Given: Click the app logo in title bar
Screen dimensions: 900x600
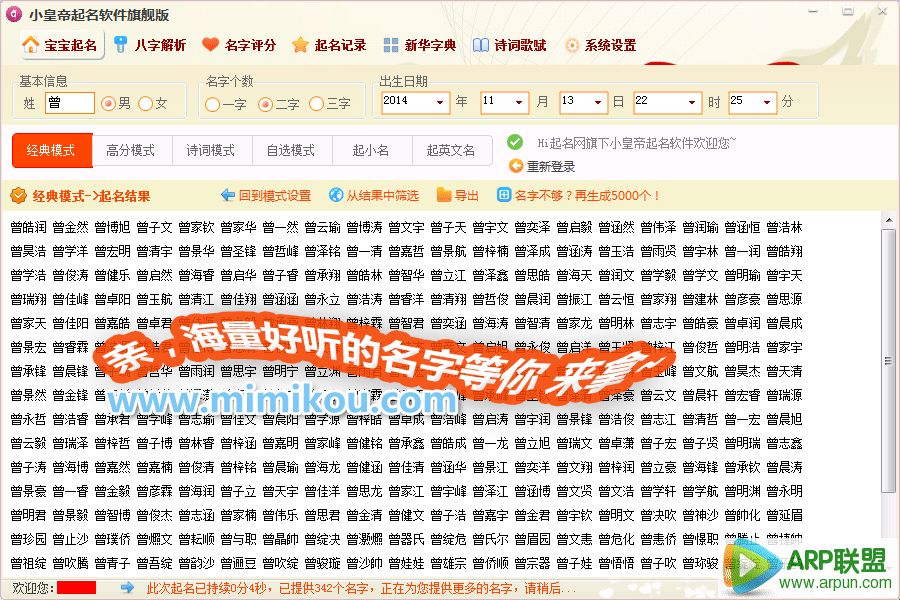Looking at the screenshot, I should coord(13,14).
